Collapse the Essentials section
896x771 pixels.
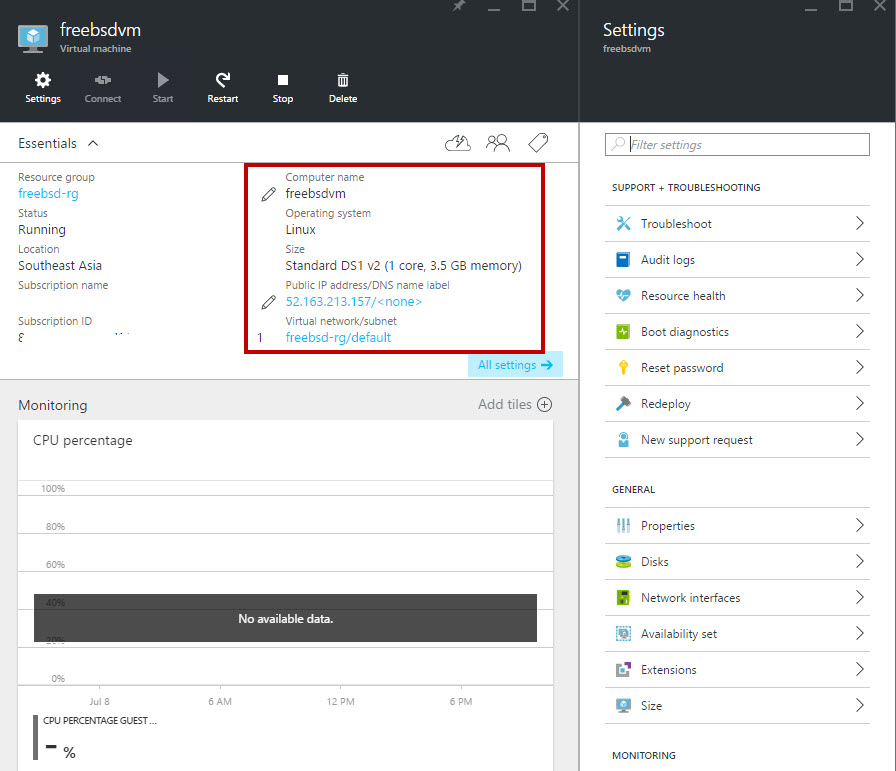click(93, 143)
